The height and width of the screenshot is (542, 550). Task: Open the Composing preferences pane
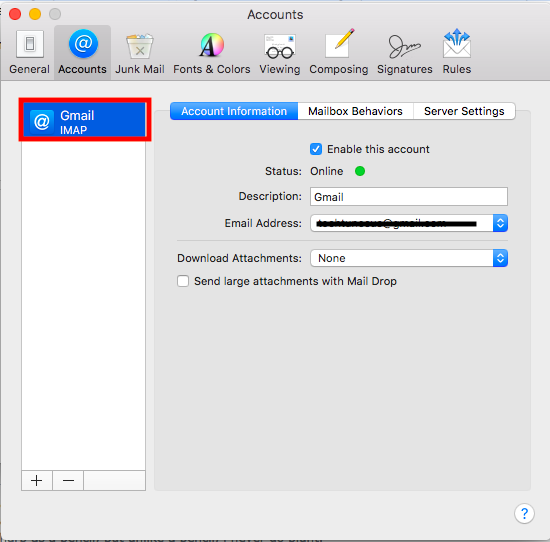338,52
